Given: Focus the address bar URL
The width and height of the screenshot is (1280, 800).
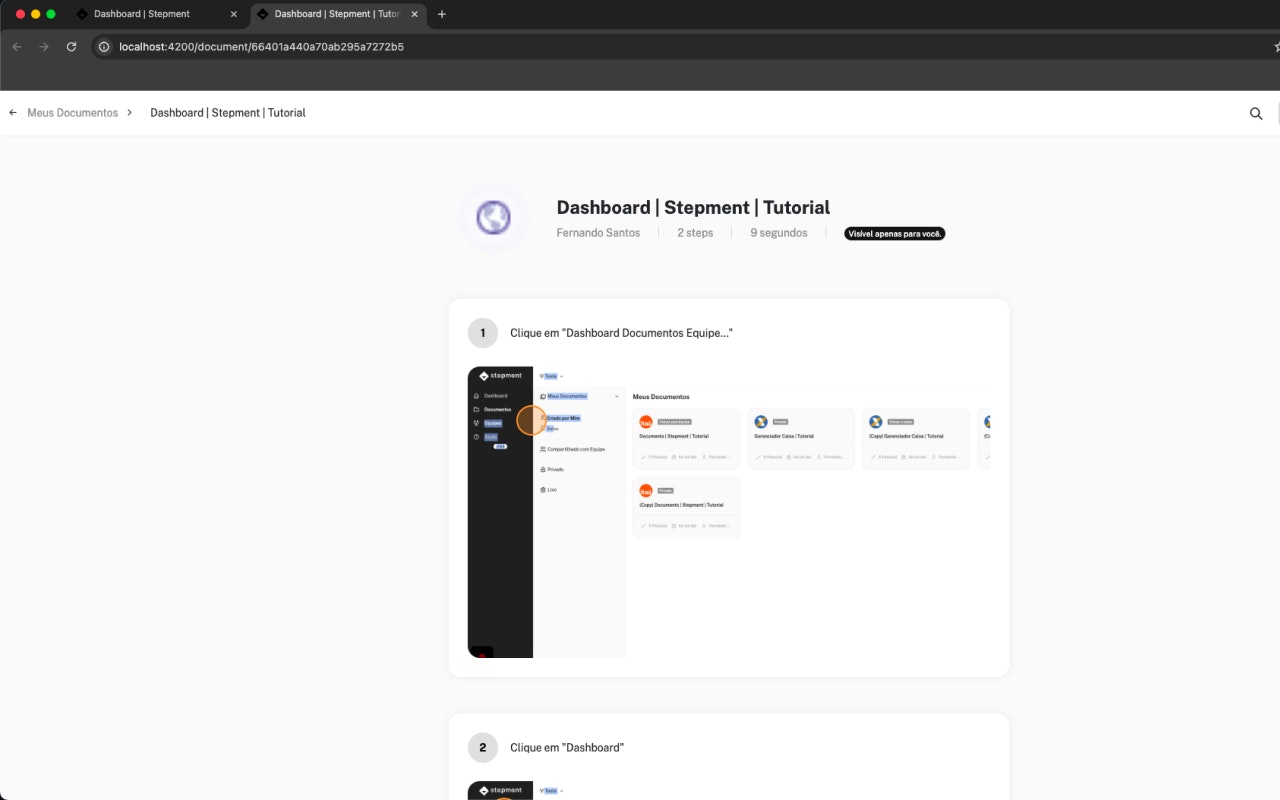Looking at the screenshot, I should (261, 47).
